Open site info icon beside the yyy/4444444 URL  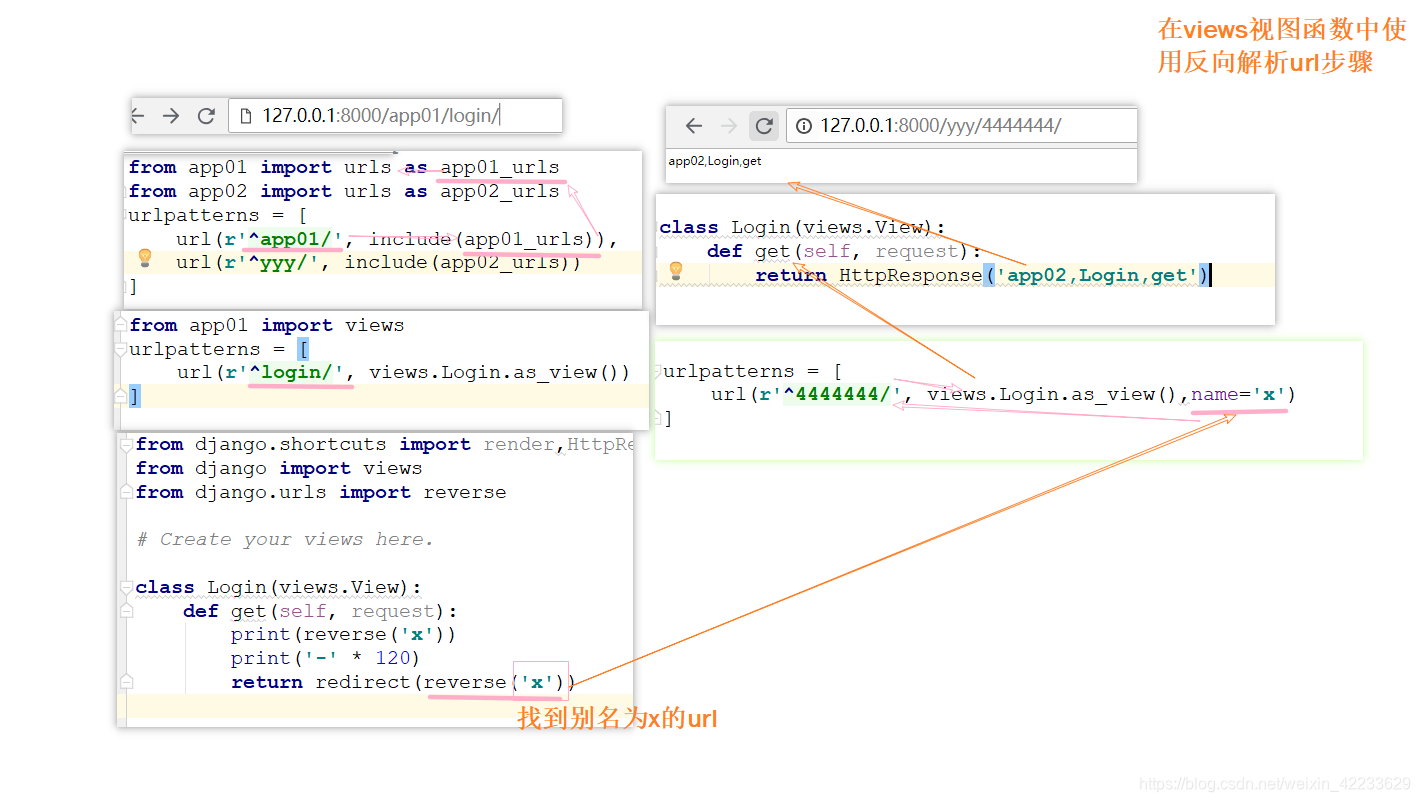(x=803, y=126)
